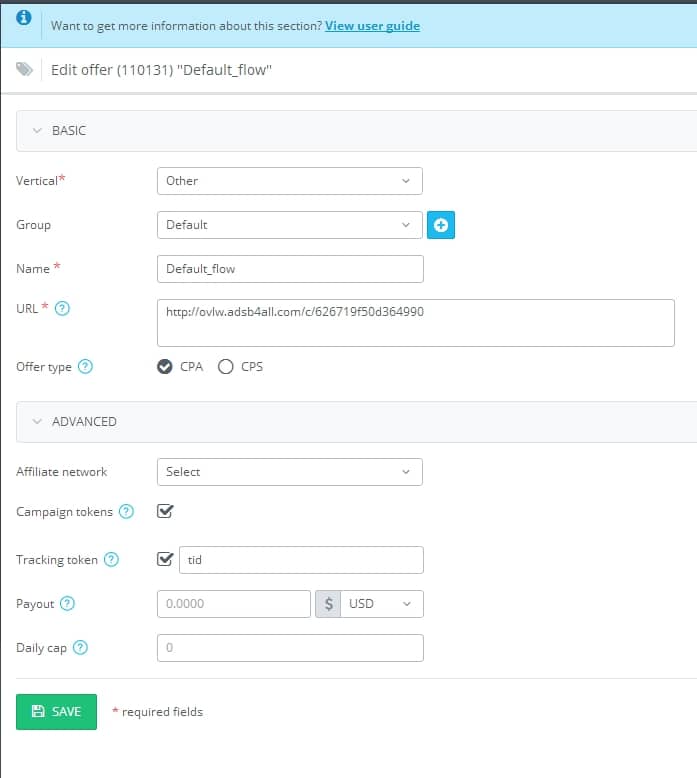Open the Group dropdown showing Default

pos(290,225)
